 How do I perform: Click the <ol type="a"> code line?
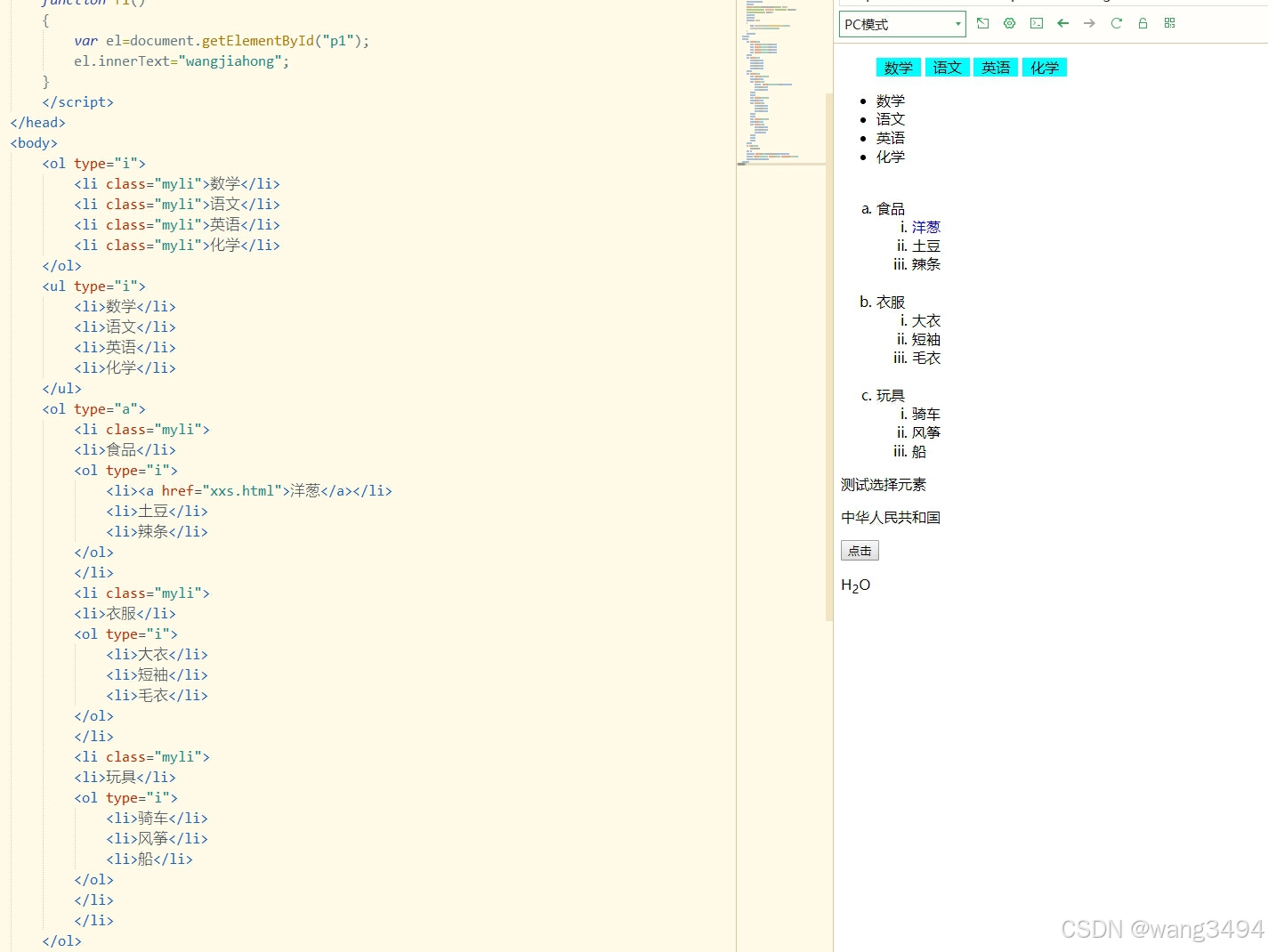(93, 409)
